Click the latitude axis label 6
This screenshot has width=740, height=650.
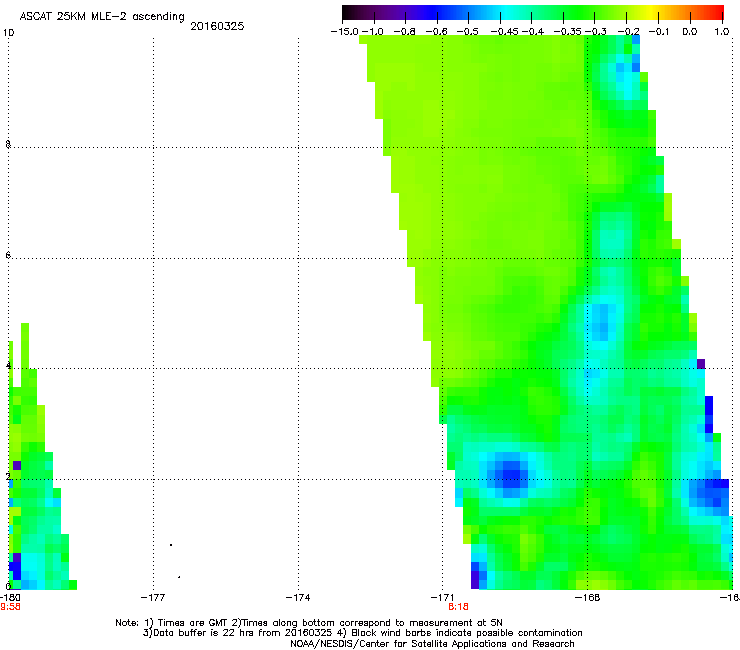[8, 255]
